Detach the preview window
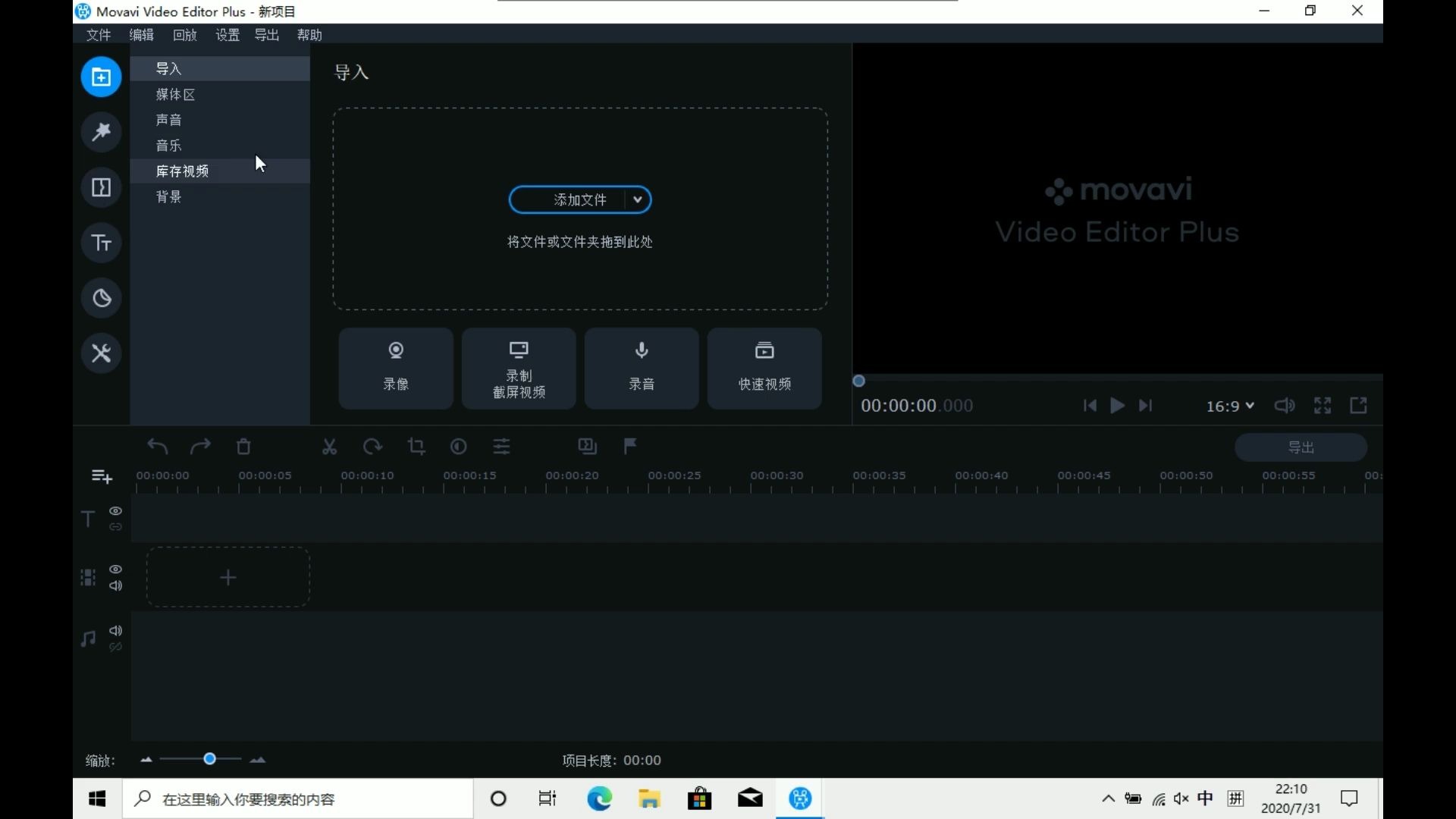 (1359, 406)
